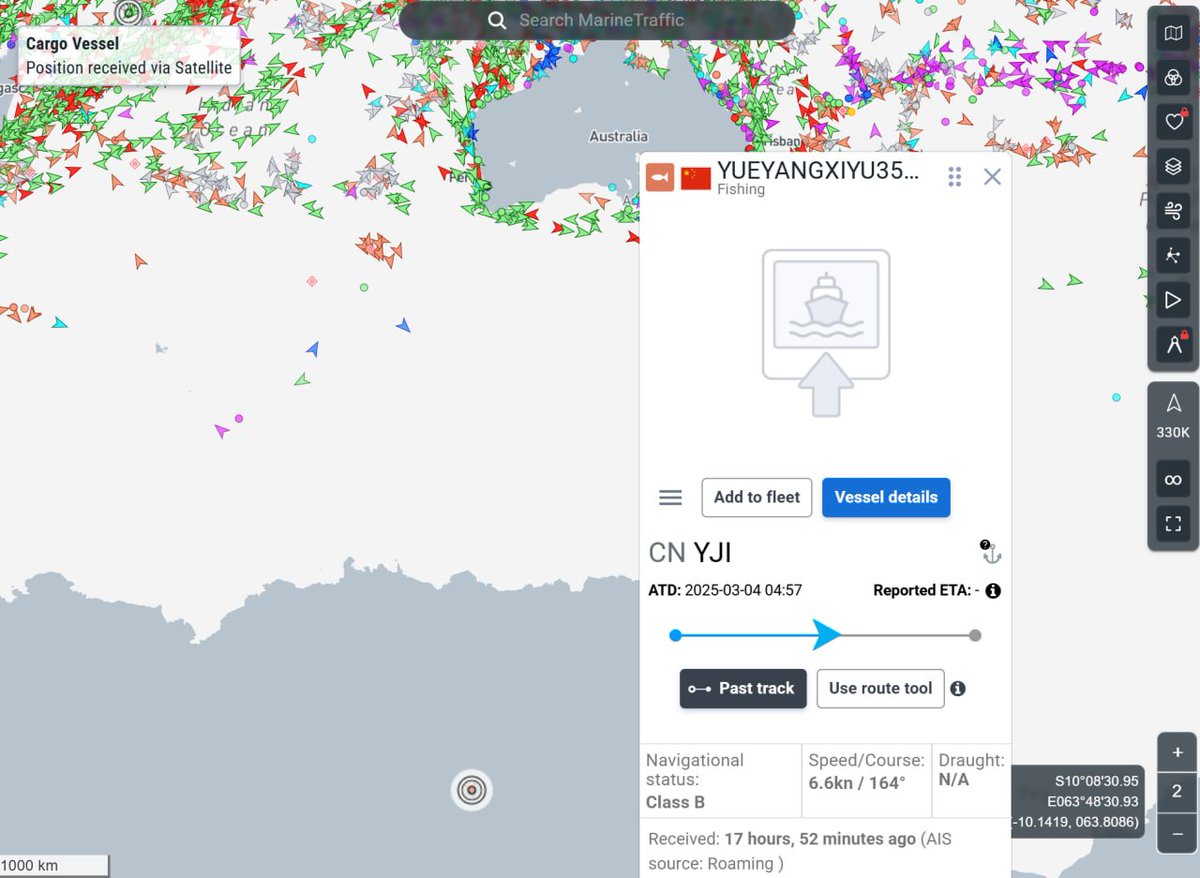Click Use route tool button
The image size is (1200, 878).
(x=880, y=688)
